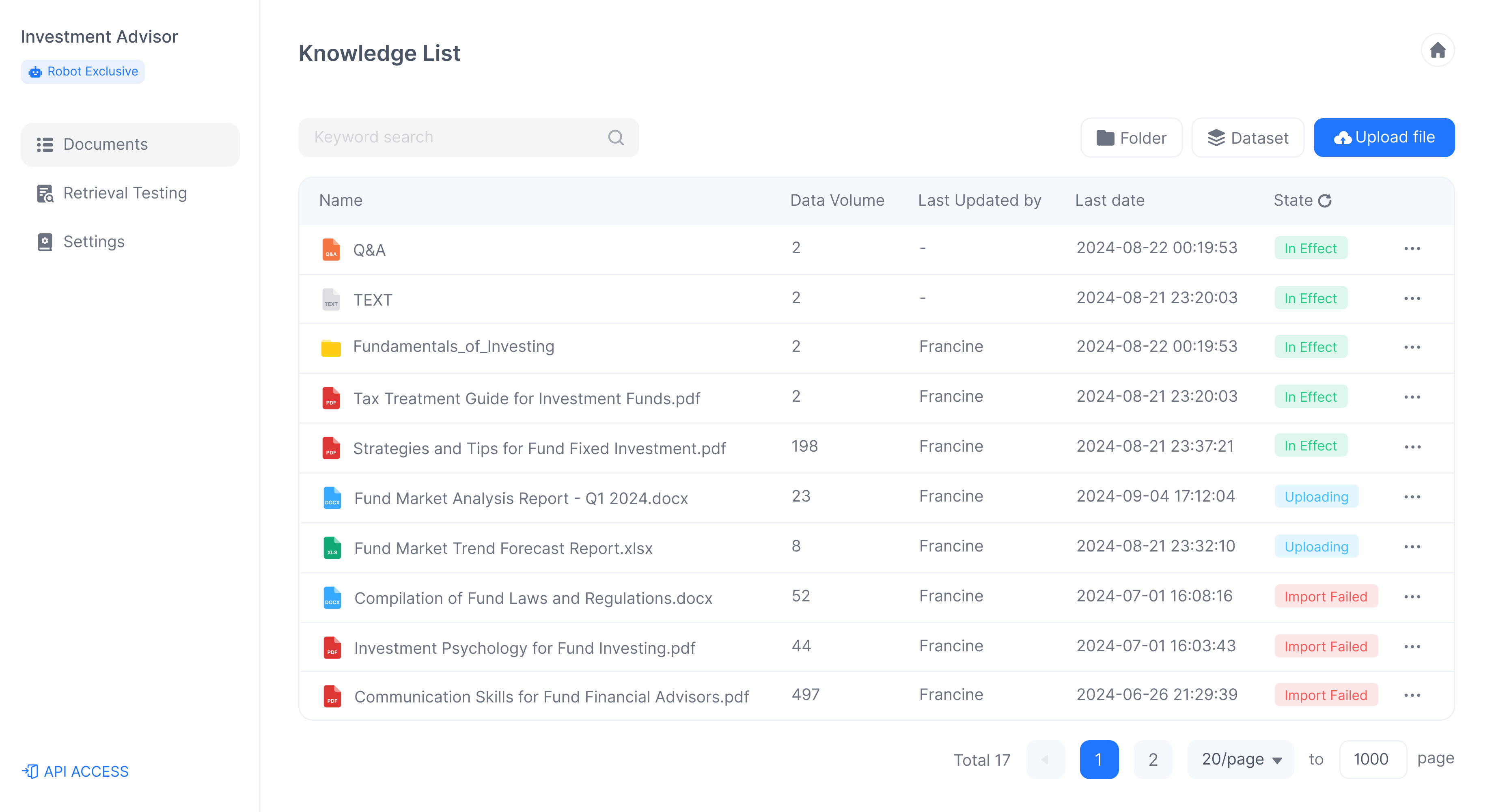Click the Q&A file icon

point(331,250)
